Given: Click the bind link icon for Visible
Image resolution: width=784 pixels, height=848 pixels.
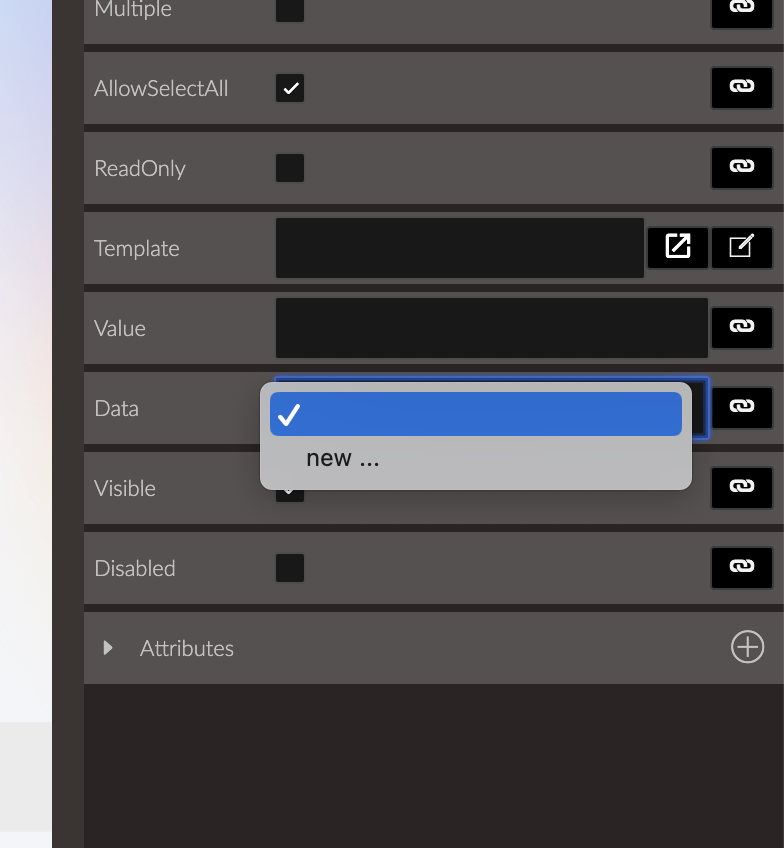Looking at the screenshot, I should click(x=741, y=488).
